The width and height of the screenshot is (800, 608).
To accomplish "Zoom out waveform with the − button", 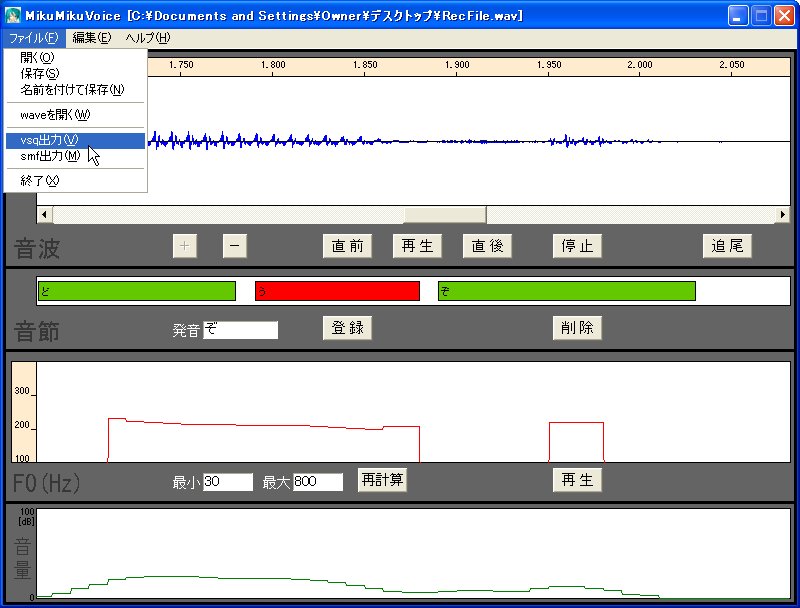I will pos(235,246).
